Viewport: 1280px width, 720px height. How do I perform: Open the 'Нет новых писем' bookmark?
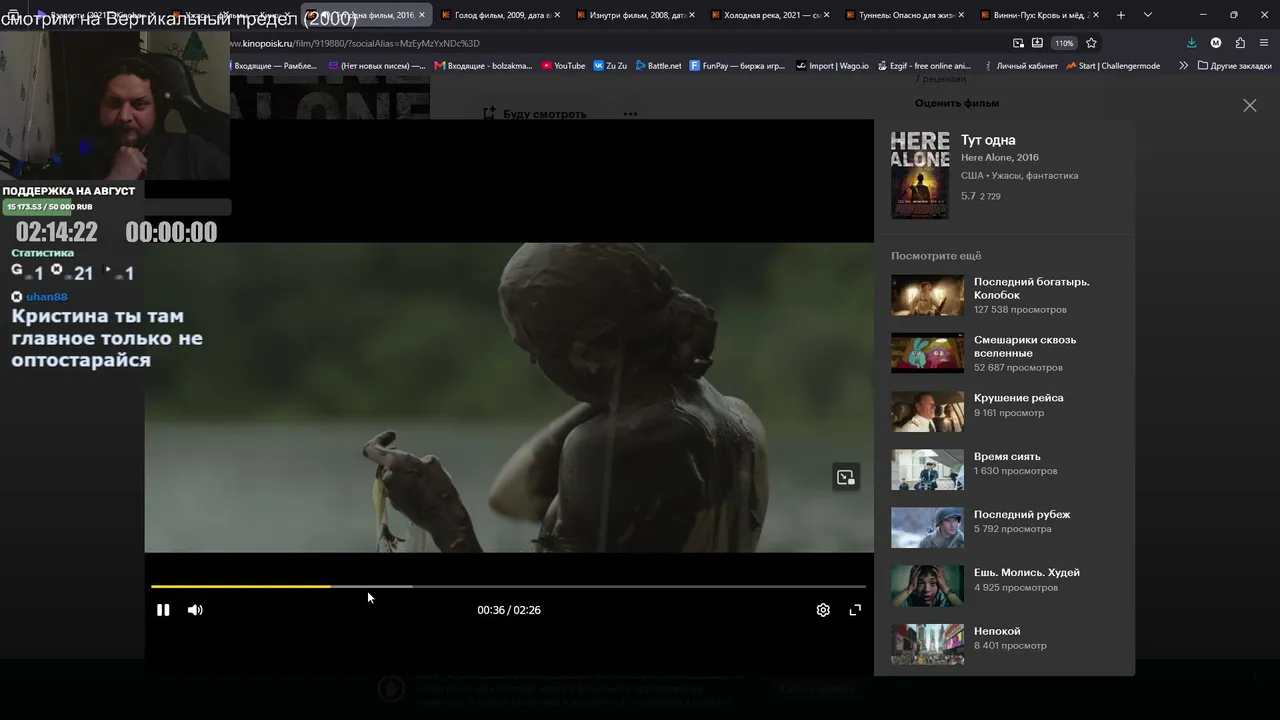pyautogui.click(x=378, y=66)
